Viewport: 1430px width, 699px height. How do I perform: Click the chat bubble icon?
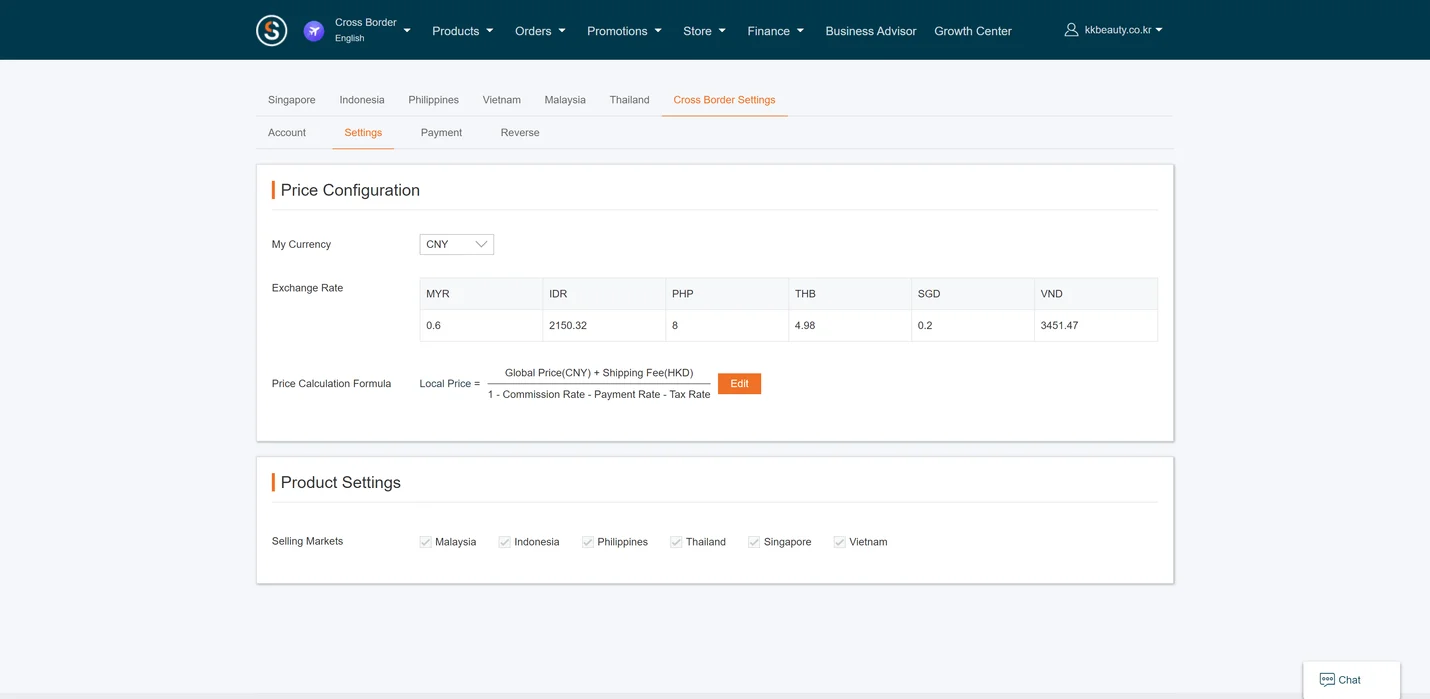tap(1327, 680)
